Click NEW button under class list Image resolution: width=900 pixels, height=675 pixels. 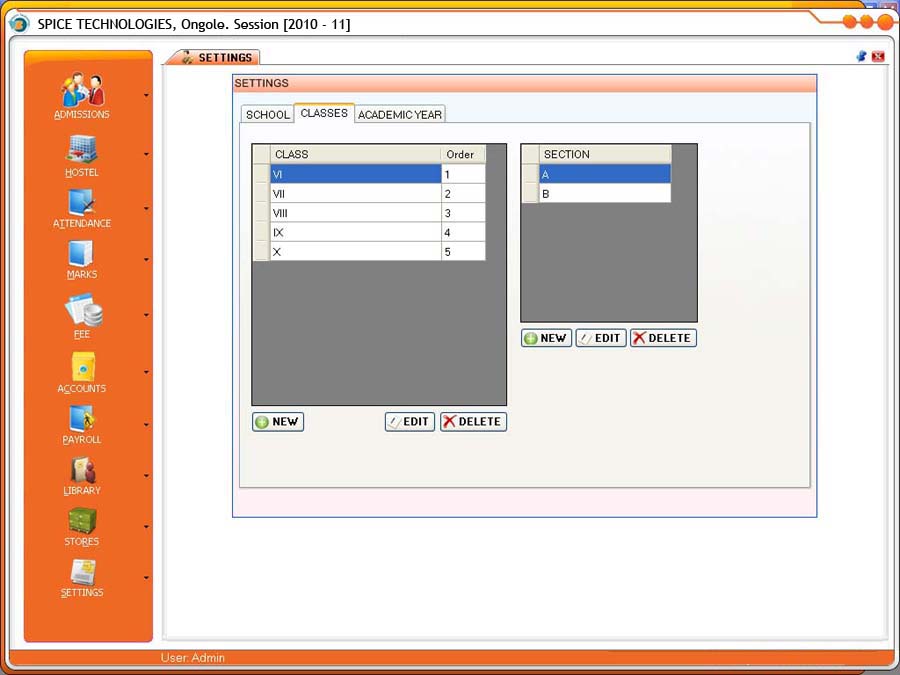(278, 422)
